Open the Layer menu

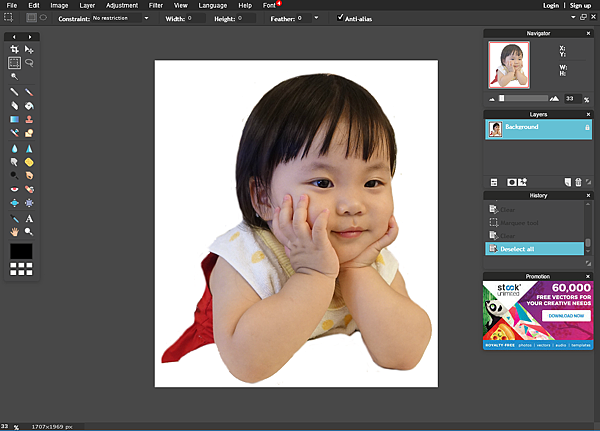click(x=87, y=5)
